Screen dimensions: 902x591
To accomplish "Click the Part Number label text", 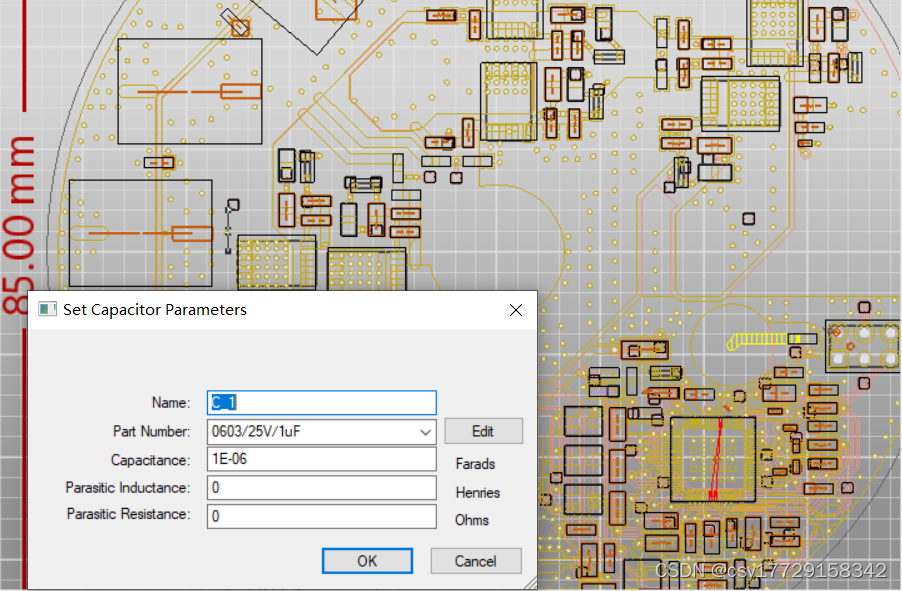I will click(x=151, y=432).
